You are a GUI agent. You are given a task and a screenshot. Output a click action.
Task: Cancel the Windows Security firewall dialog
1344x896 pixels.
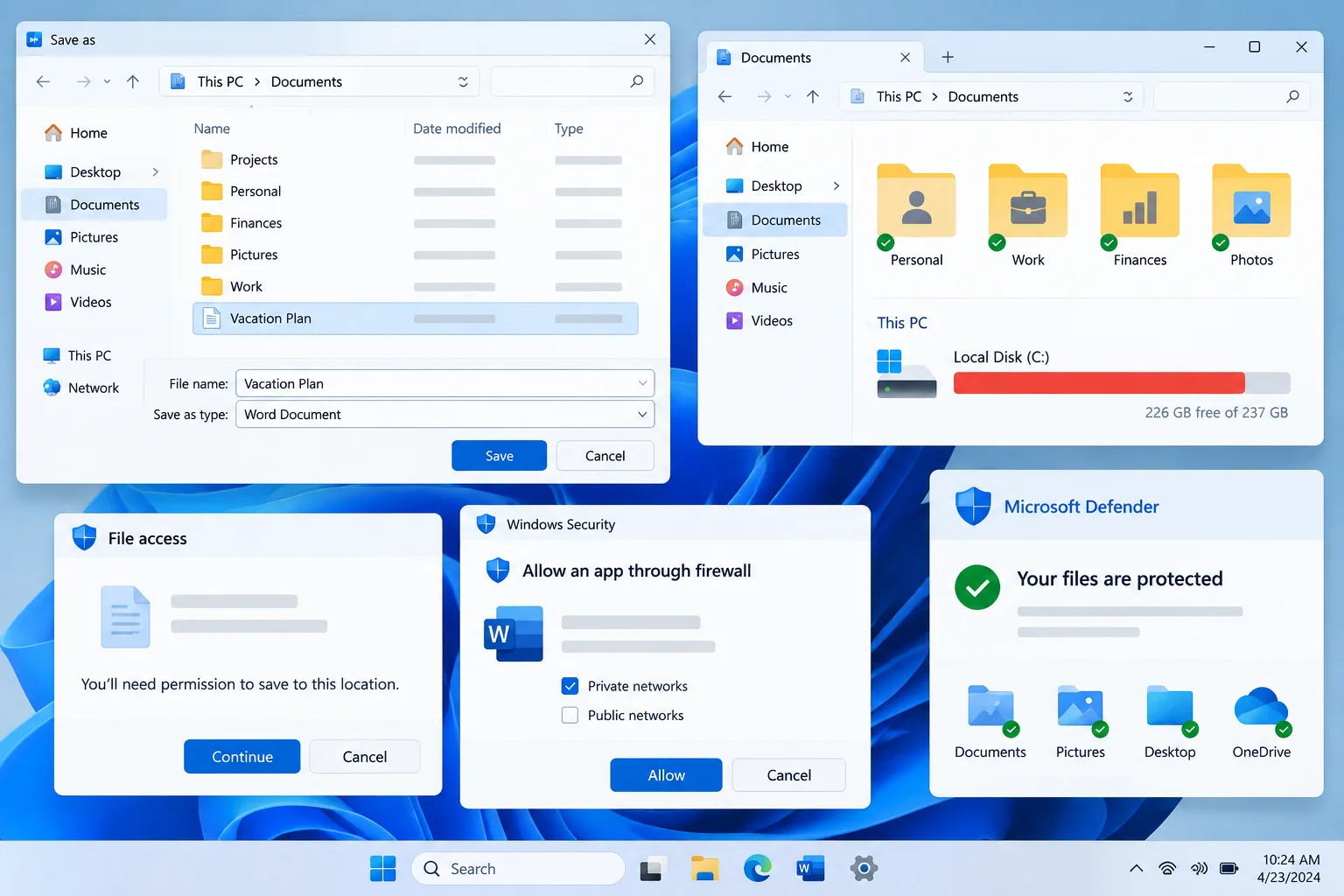(788, 775)
